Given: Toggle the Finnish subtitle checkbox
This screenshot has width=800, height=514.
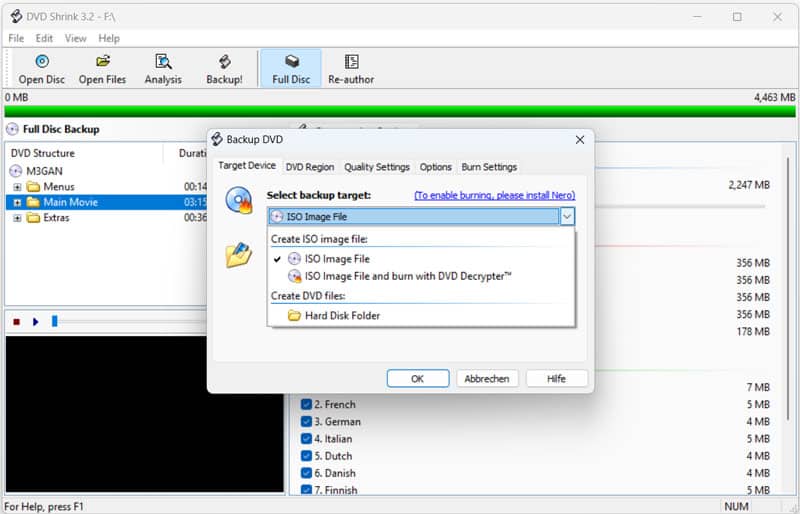Looking at the screenshot, I should click(306, 490).
